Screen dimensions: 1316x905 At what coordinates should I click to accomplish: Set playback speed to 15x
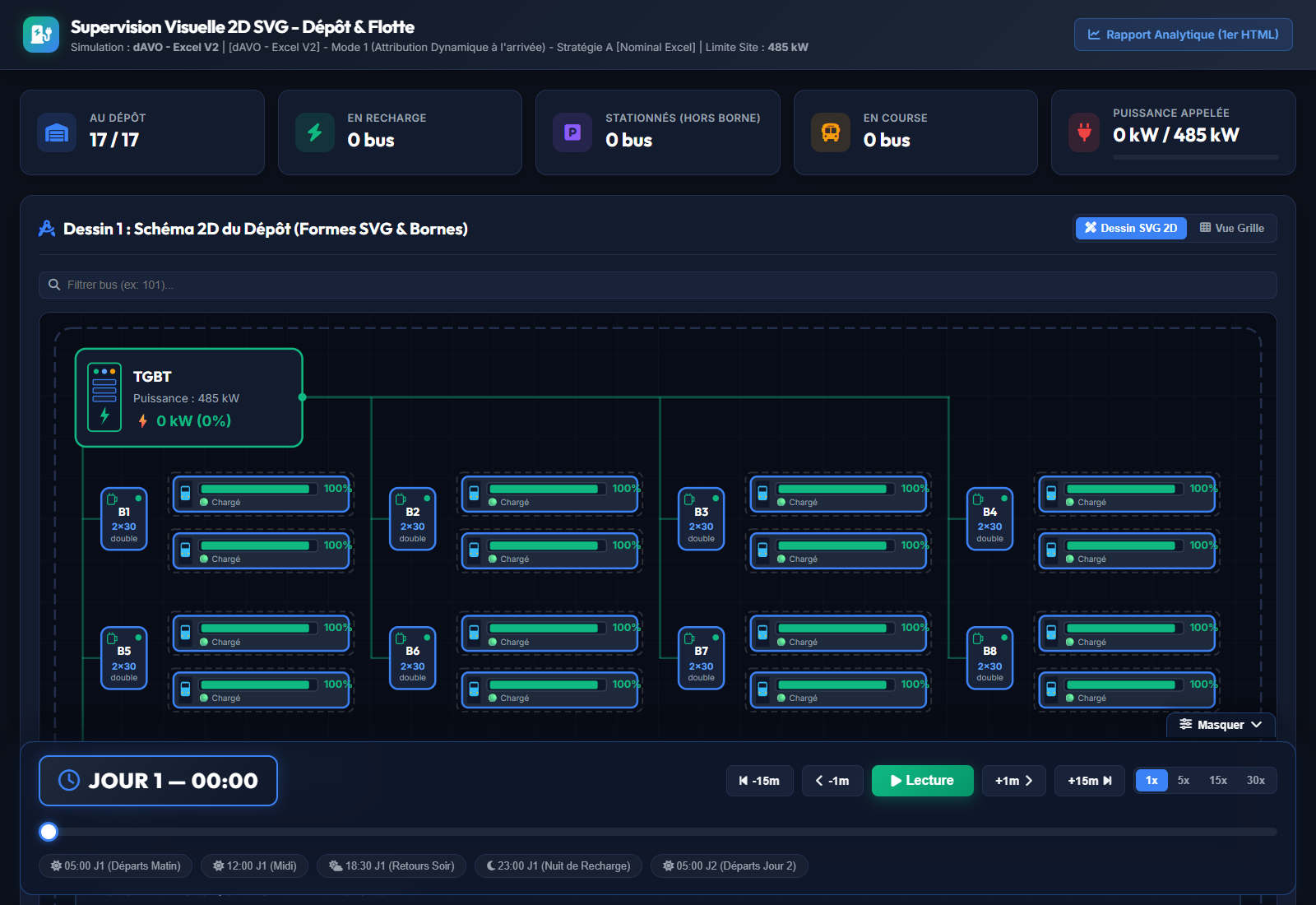point(1218,780)
